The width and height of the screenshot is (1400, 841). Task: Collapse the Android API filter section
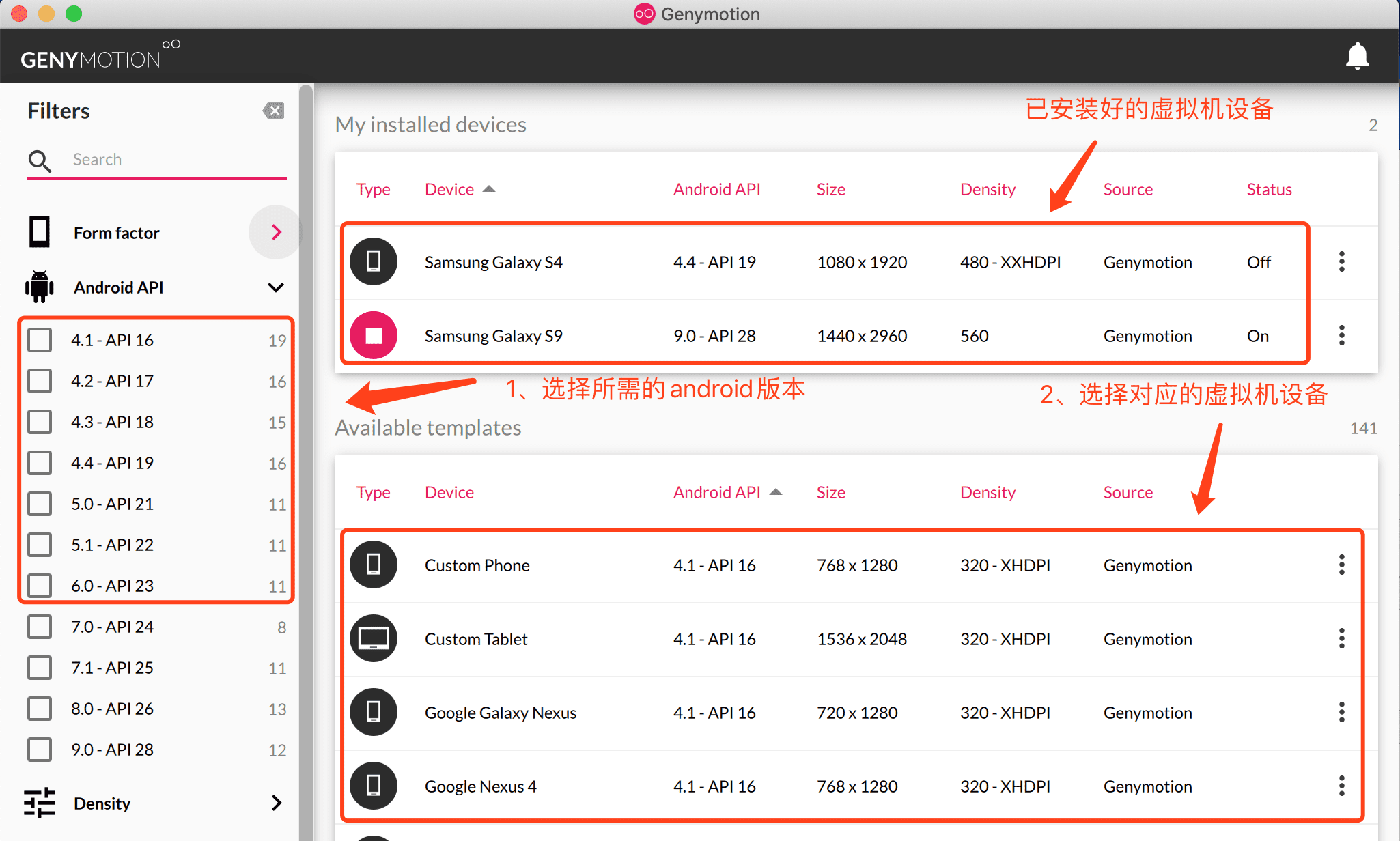(276, 287)
